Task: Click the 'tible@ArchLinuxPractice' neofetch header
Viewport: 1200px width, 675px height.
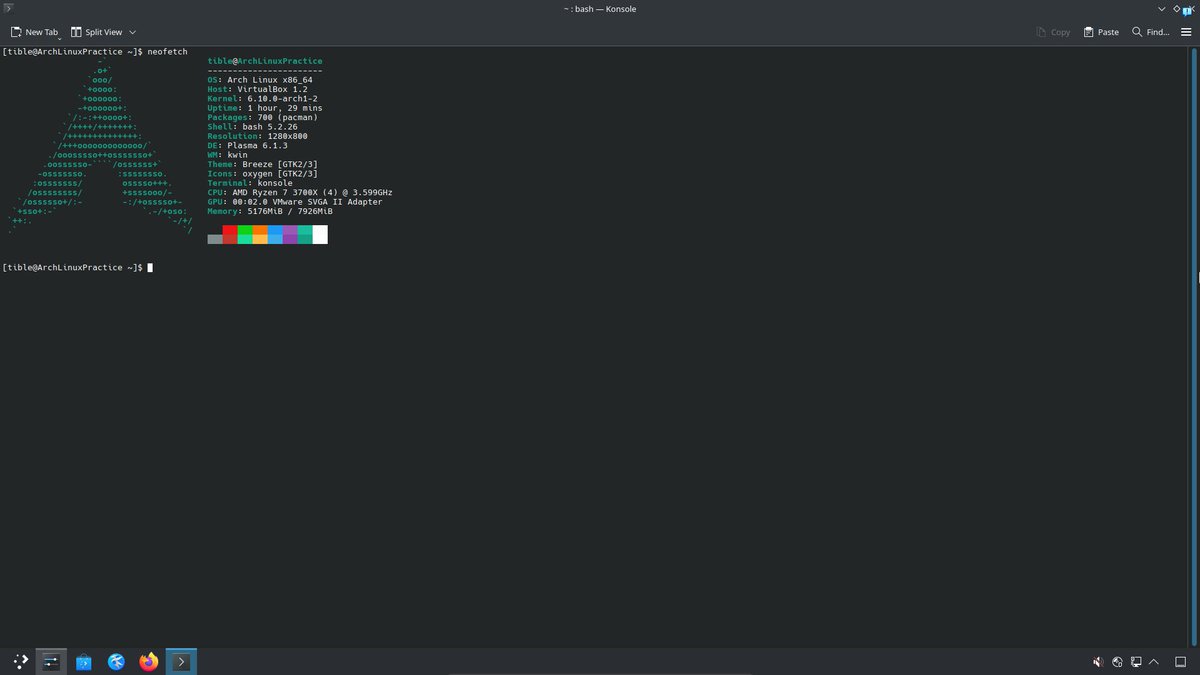Action: click(265, 61)
